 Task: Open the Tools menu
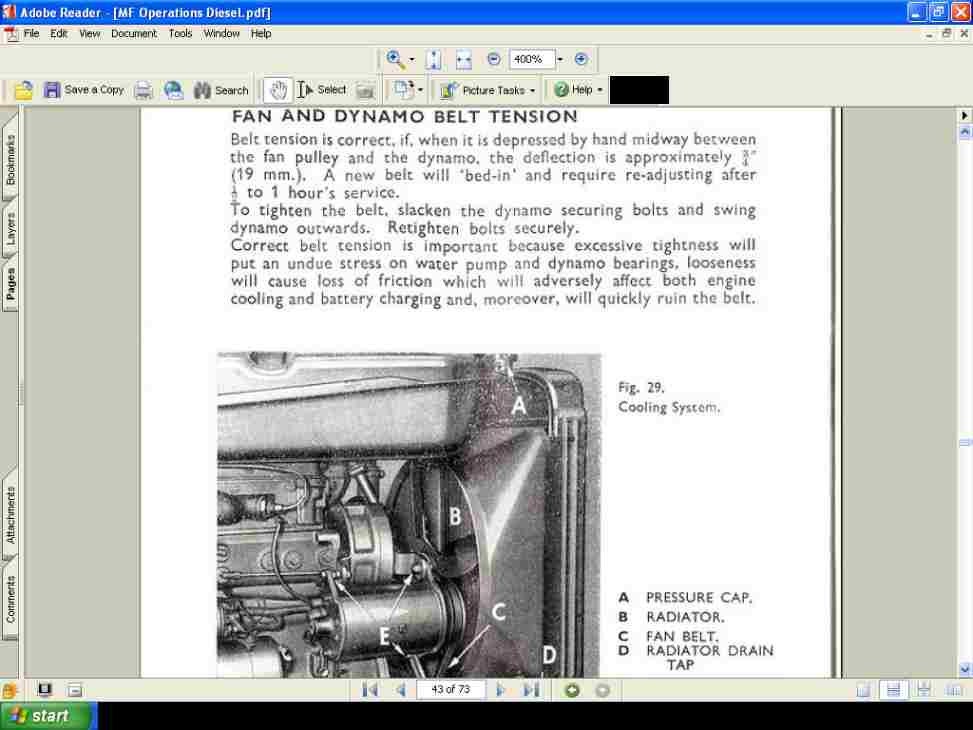click(181, 34)
